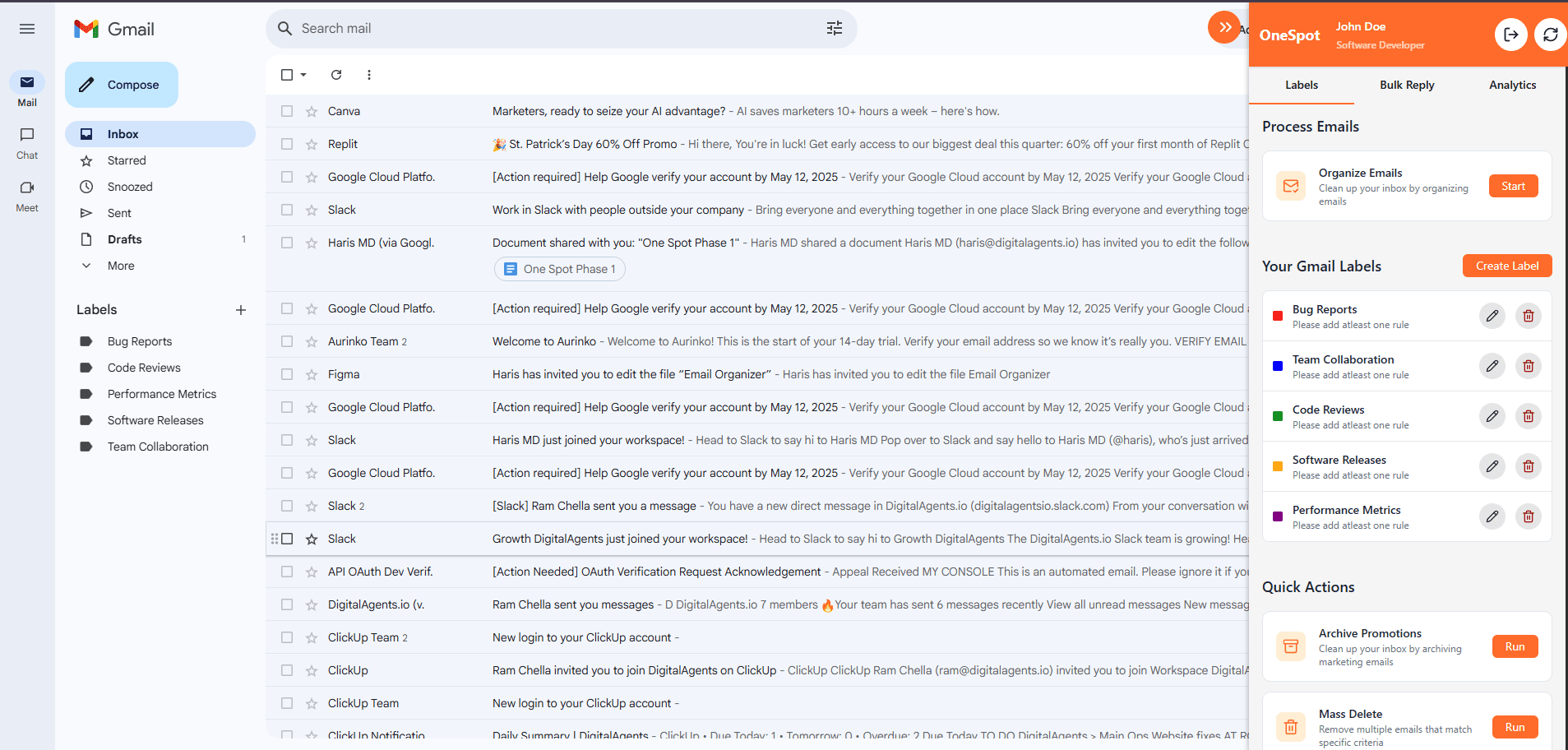1568x750 pixels.
Task: Open the Drafts folder
Action: pyautogui.click(x=160, y=239)
